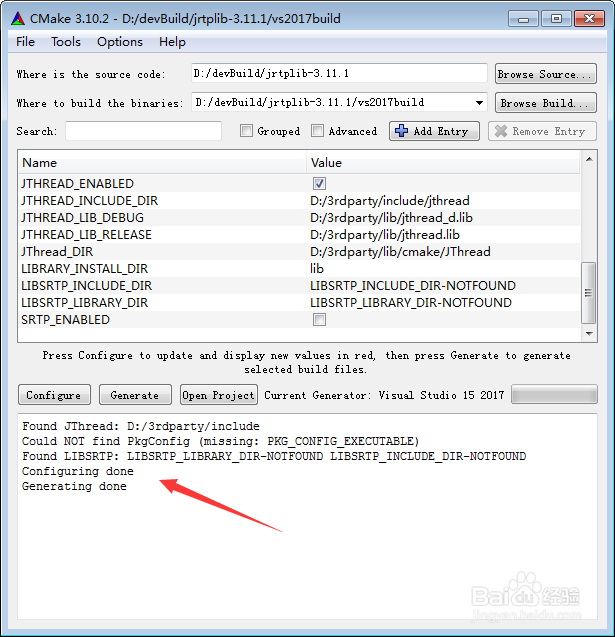Click the 'lib' value of LIBRARY_INSTALL_DIR
This screenshot has width=615, height=637.
pyautogui.click(x=317, y=269)
